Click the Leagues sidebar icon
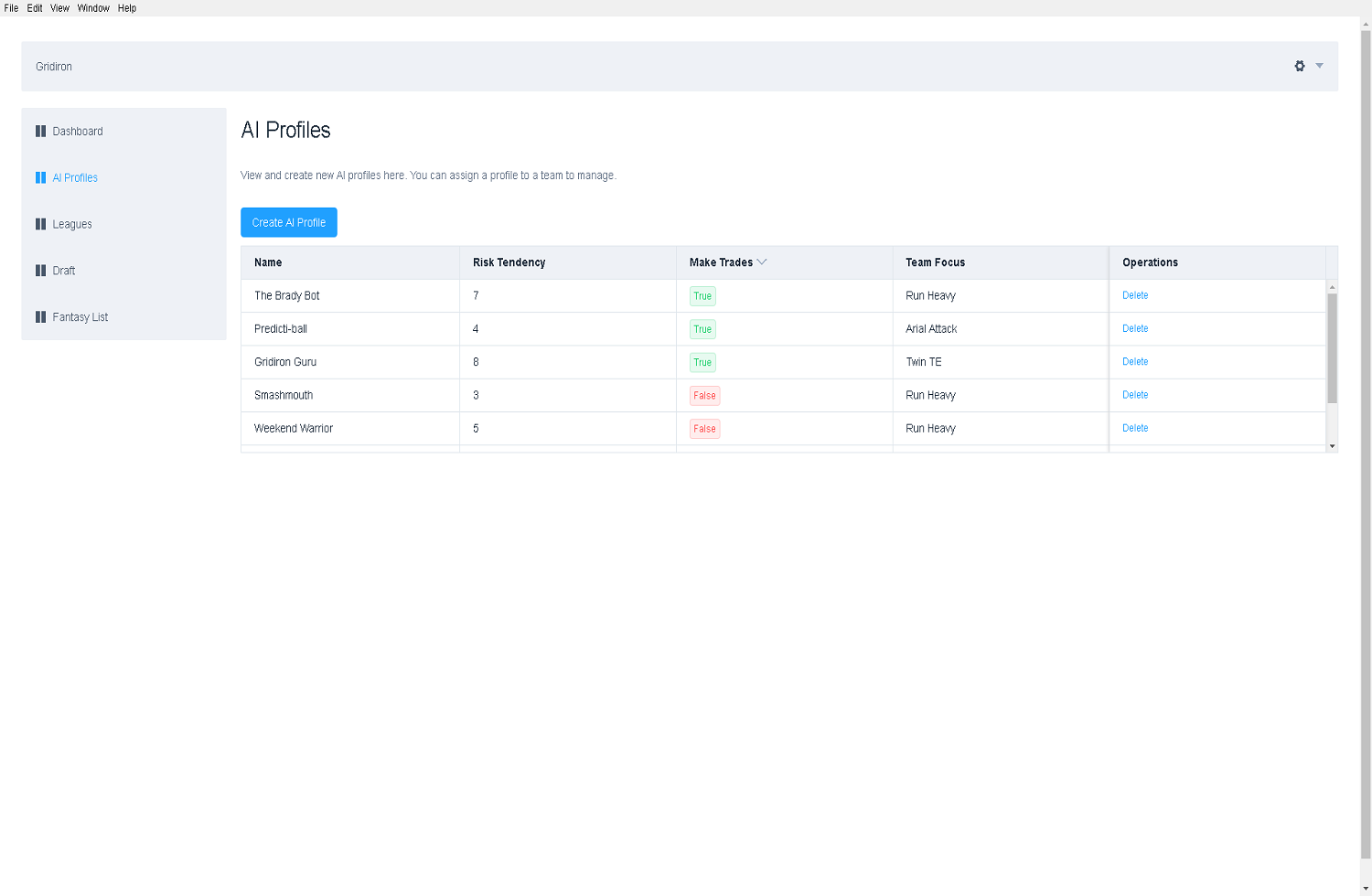The image size is (1372, 896). click(x=40, y=224)
